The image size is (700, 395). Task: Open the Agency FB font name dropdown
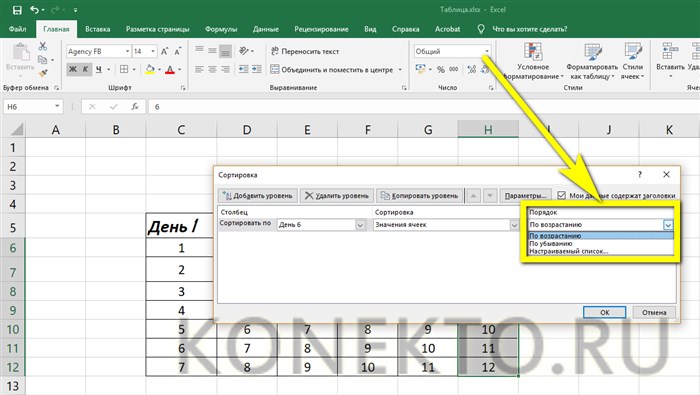coord(127,51)
